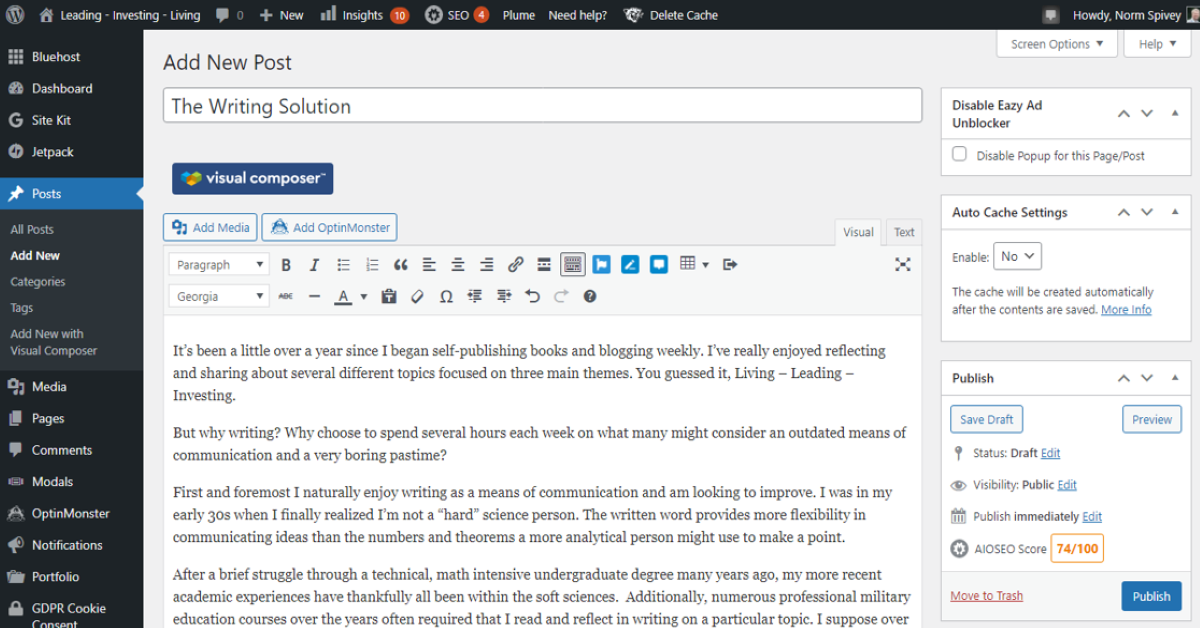This screenshot has width=1200, height=628.
Task: Open the Insights admin bar item
Action: [x=364, y=14]
